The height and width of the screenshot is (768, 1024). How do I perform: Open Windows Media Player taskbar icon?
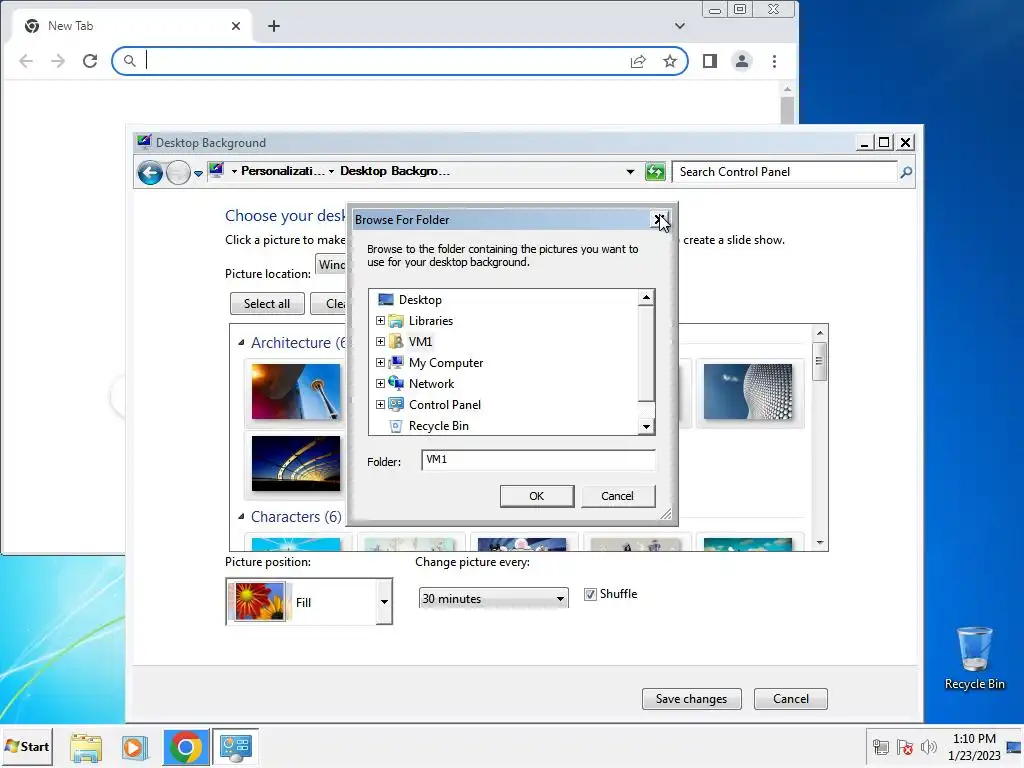click(135, 747)
